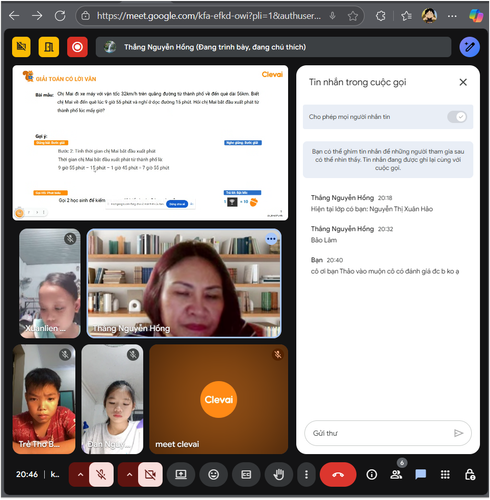Focus the 'Gửi thư' message field
Screen dimensions: 490x500
[x=380, y=433]
